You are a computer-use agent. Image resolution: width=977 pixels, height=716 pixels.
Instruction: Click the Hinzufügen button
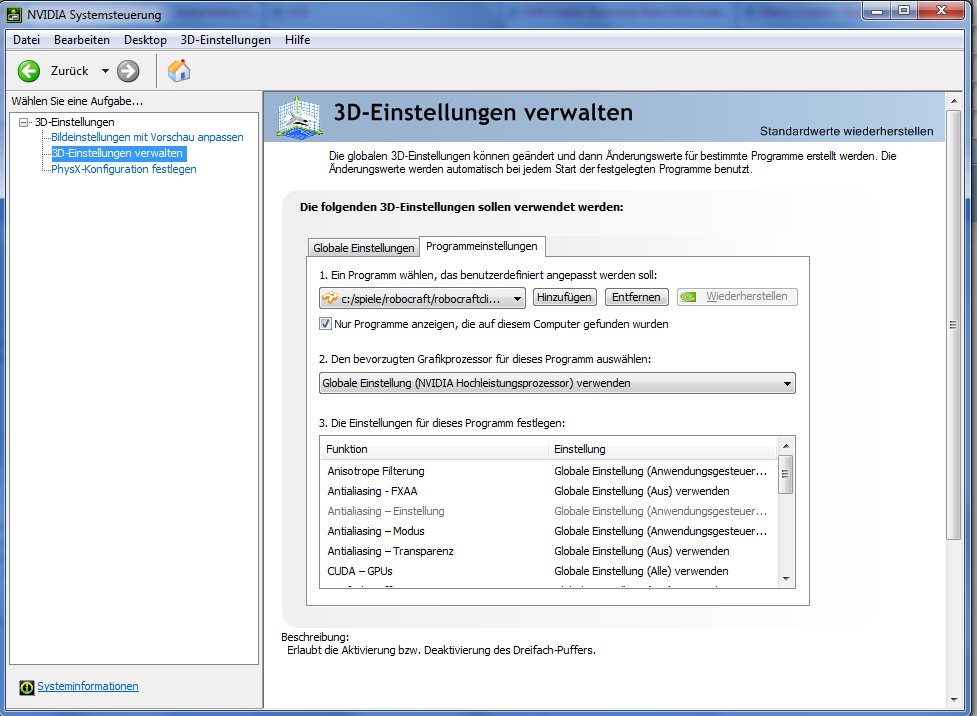(565, 297)
